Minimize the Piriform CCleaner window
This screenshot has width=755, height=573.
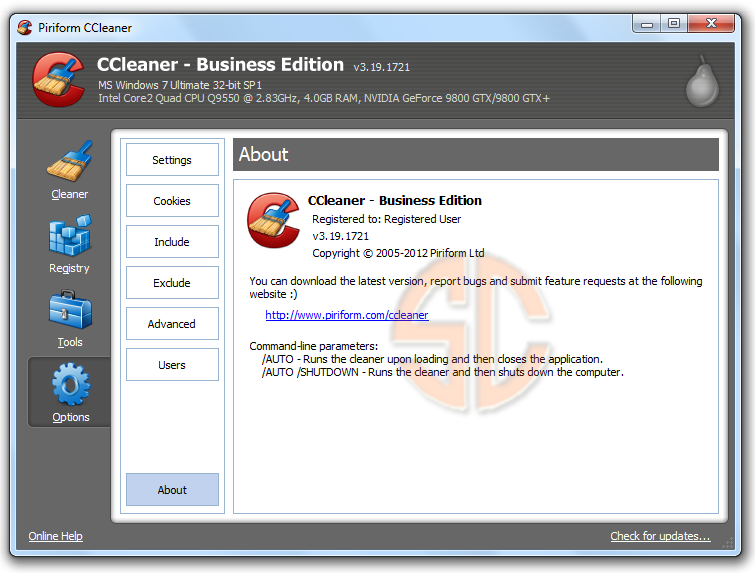[647, 24]
